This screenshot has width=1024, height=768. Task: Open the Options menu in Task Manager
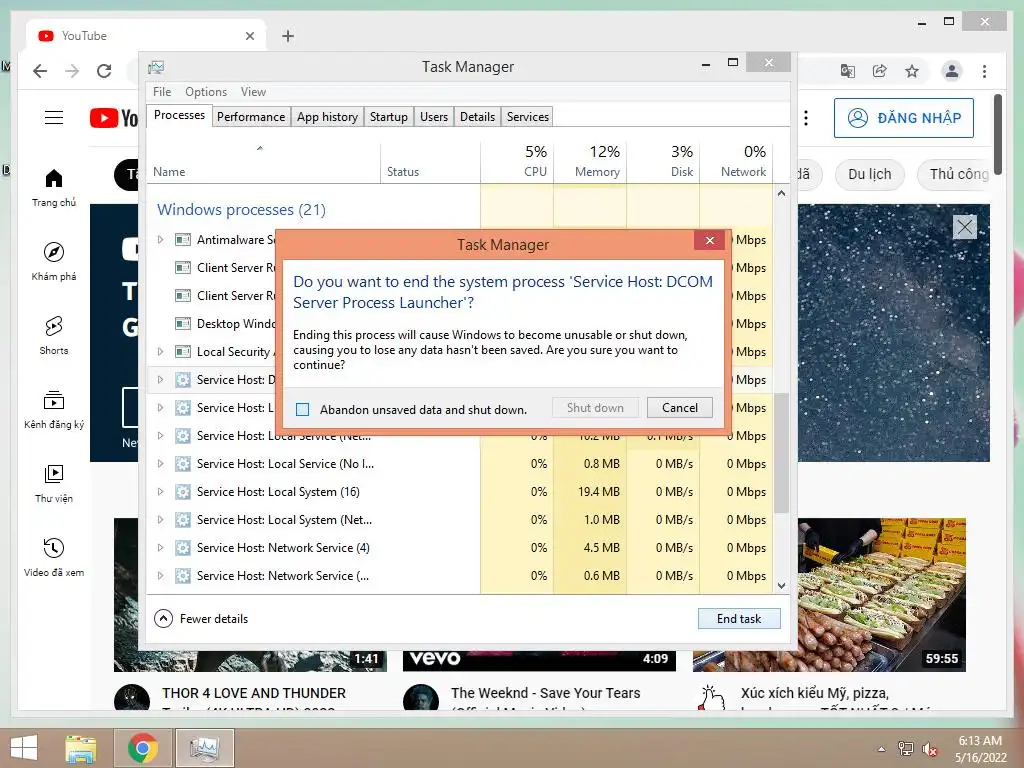pyautogui.click(x=206, y=92)
